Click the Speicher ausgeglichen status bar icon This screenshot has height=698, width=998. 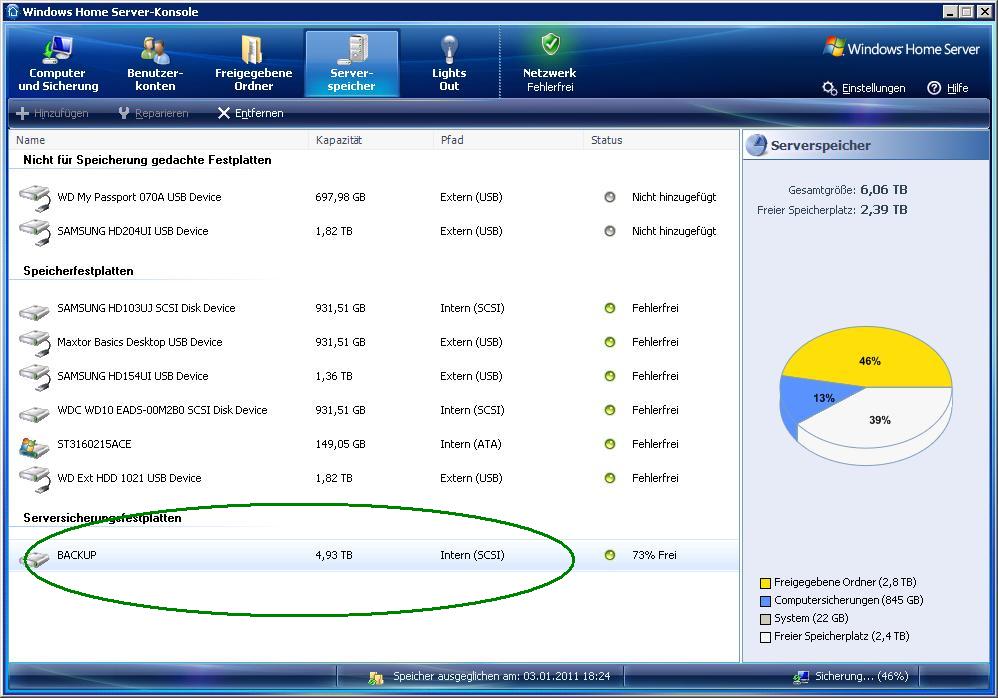click(x=376, y=678)
